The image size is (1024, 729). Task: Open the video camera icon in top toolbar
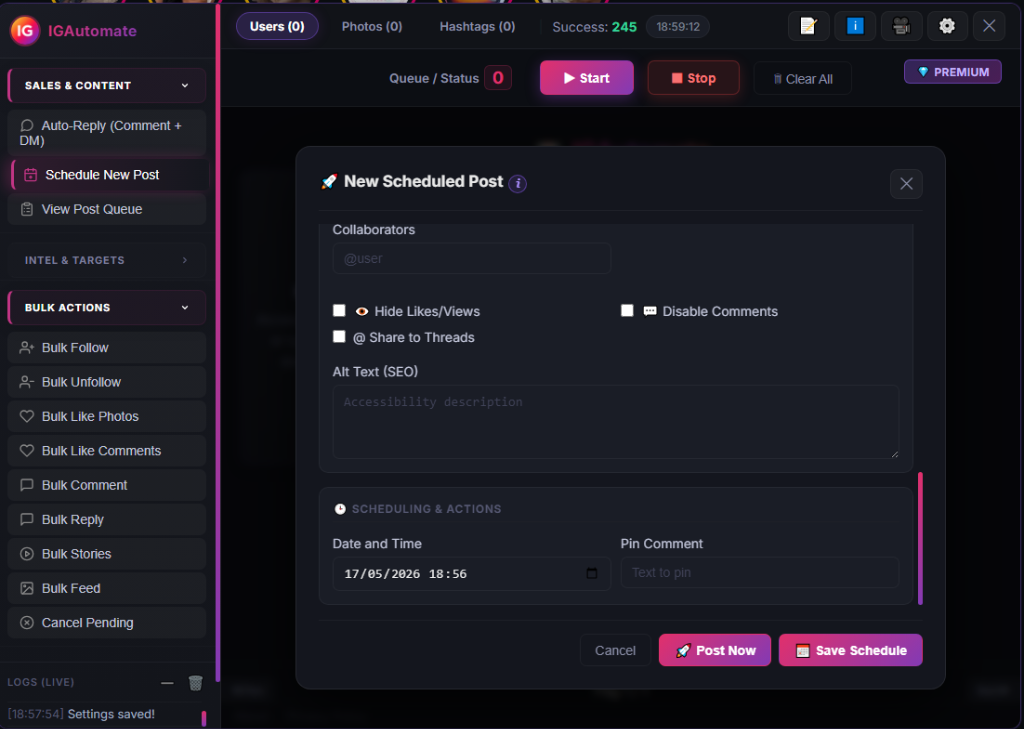coord(901,26)
